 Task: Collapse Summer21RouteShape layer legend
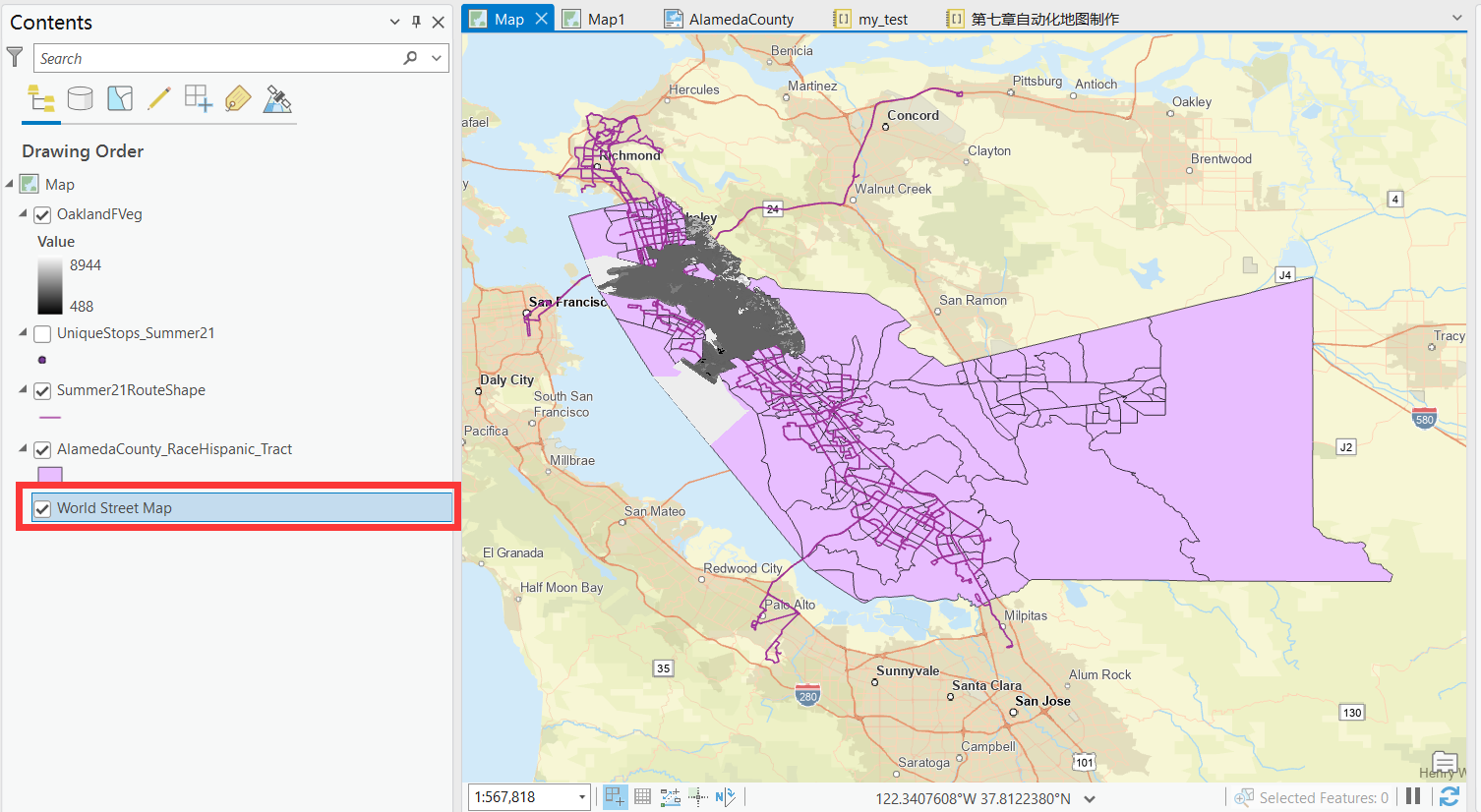tap(23, 389)
